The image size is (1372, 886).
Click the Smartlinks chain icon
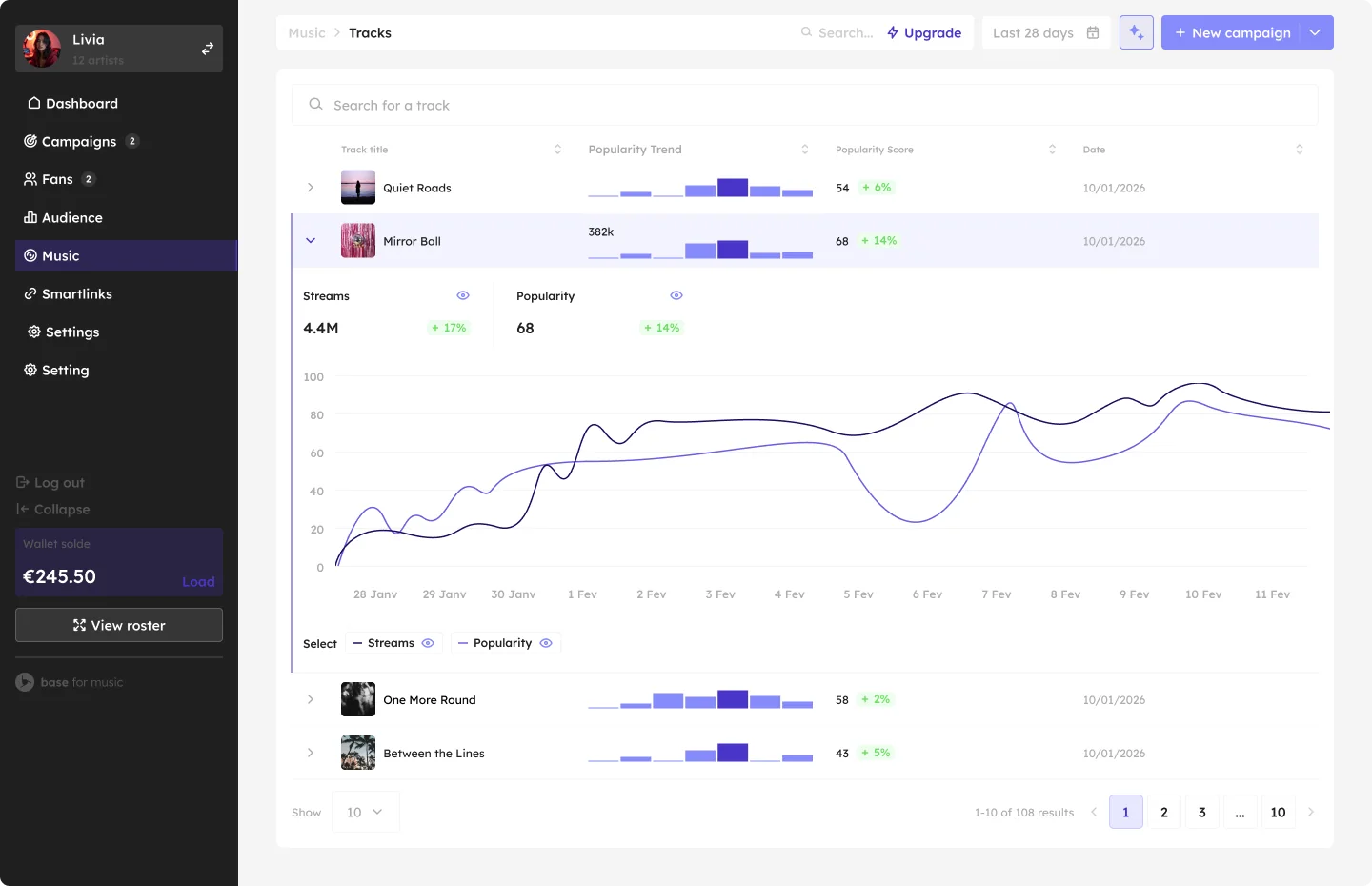pos(30,293)
